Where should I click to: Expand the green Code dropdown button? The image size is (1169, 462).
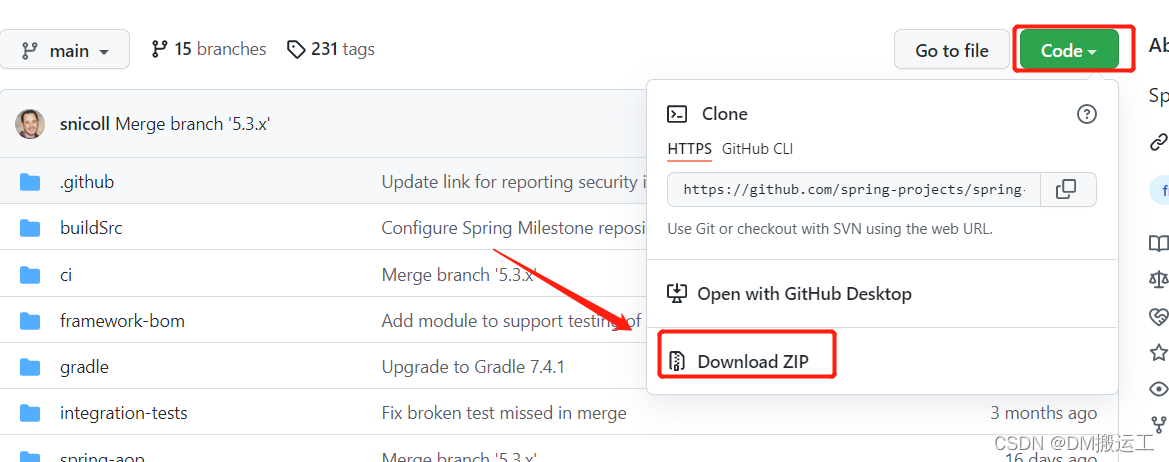[x=1069, y=50]
